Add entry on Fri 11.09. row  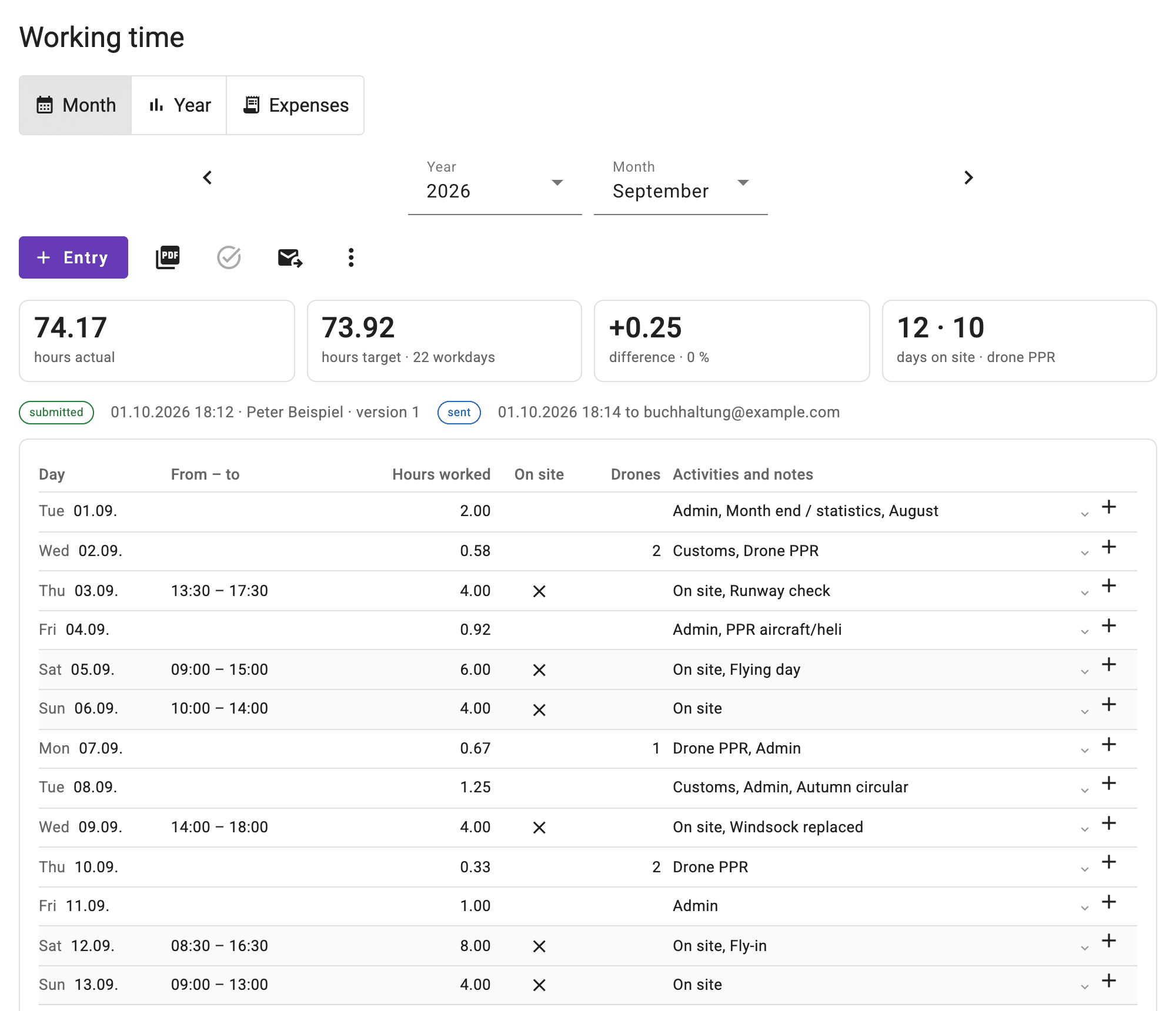coord(1109,902)
